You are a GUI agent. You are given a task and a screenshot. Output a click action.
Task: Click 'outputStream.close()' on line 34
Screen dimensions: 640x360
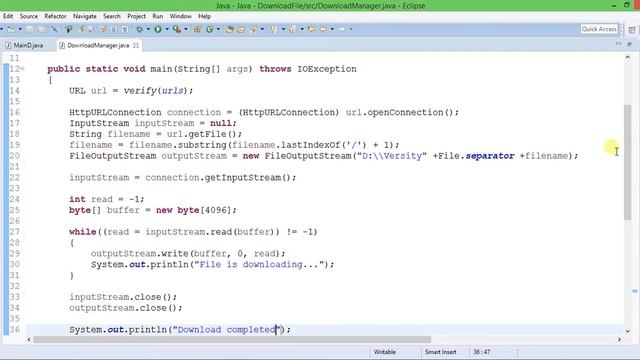123,308
